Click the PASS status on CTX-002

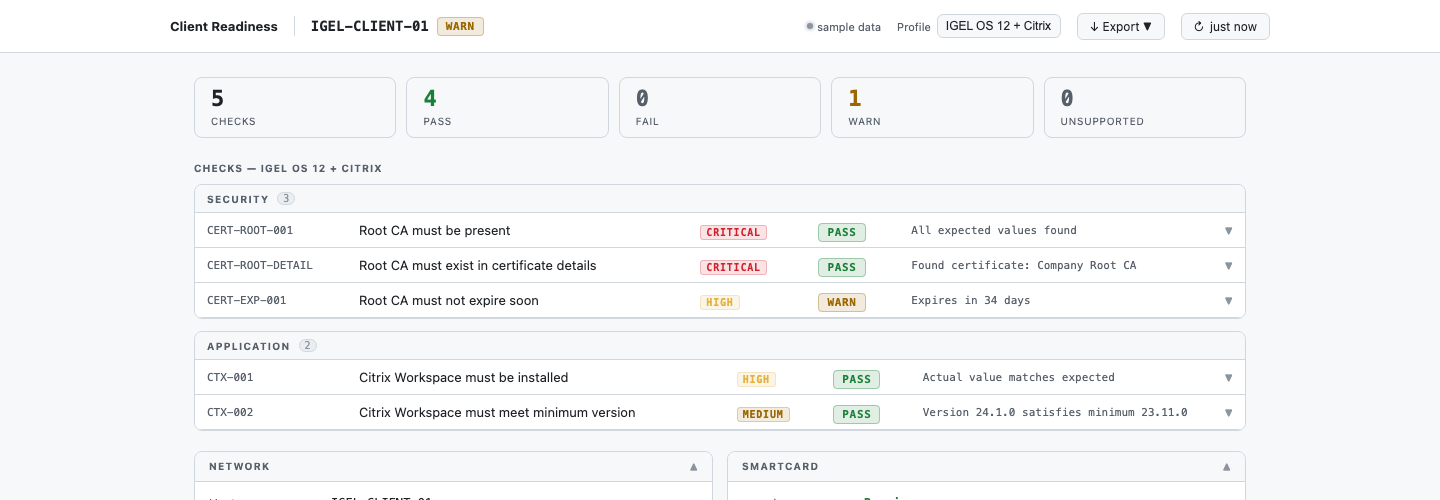coord(857,414)
